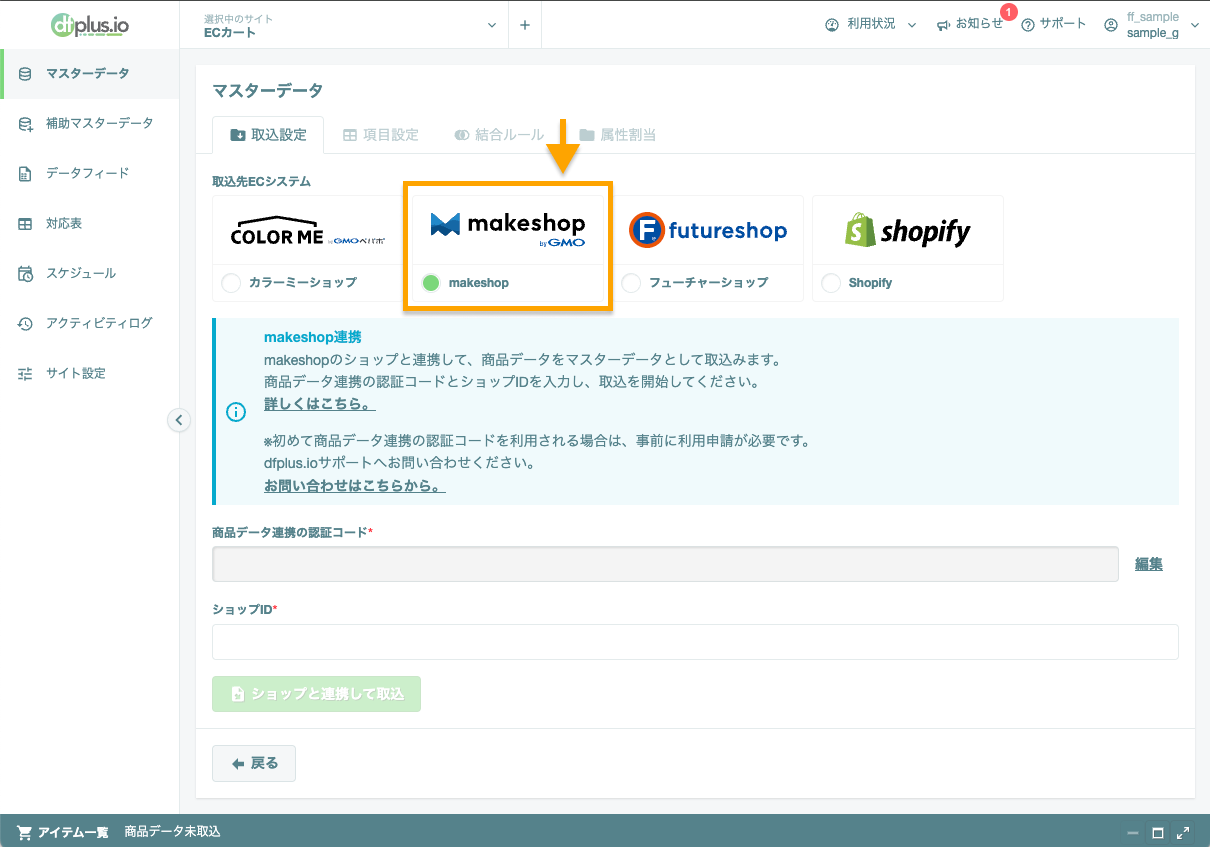Switch to the 項目設定 tab

pyautogui.click(x=380, y=135)
